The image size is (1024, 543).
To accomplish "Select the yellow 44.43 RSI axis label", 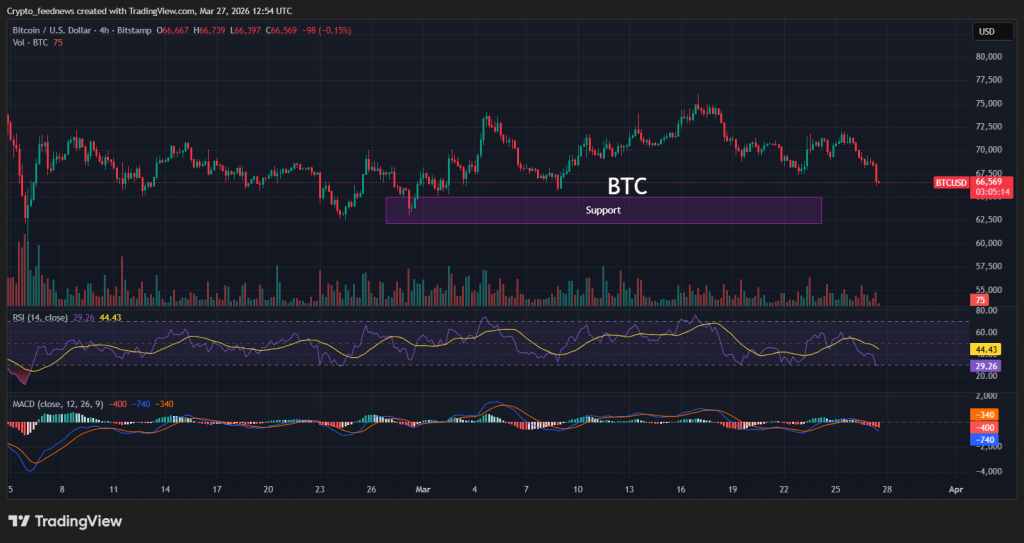I will tap(987, 349).
